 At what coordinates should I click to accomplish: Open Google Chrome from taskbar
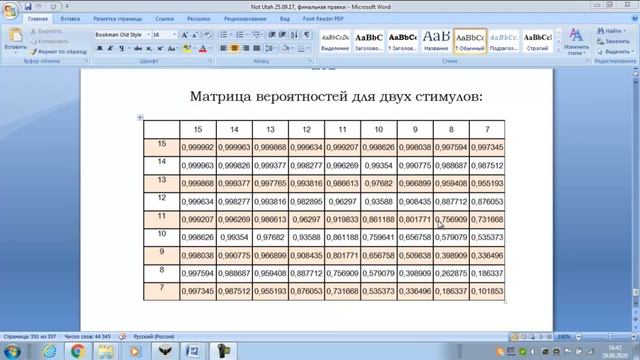point(78,351)
